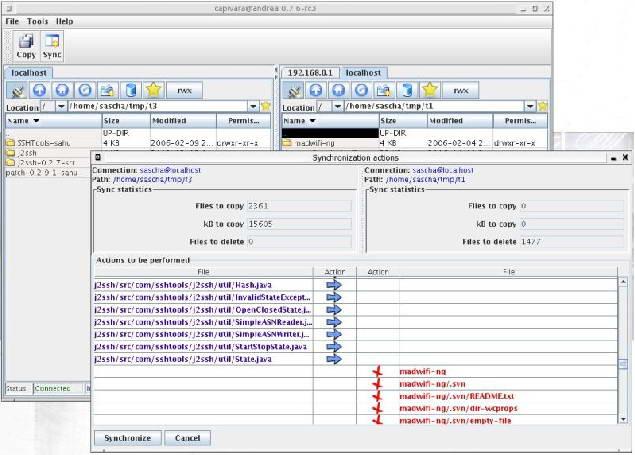The height and width of the screenshot is (455, 635).
Task: Click the blue copy arrow for Hash.java
Action: click(334, 285)
